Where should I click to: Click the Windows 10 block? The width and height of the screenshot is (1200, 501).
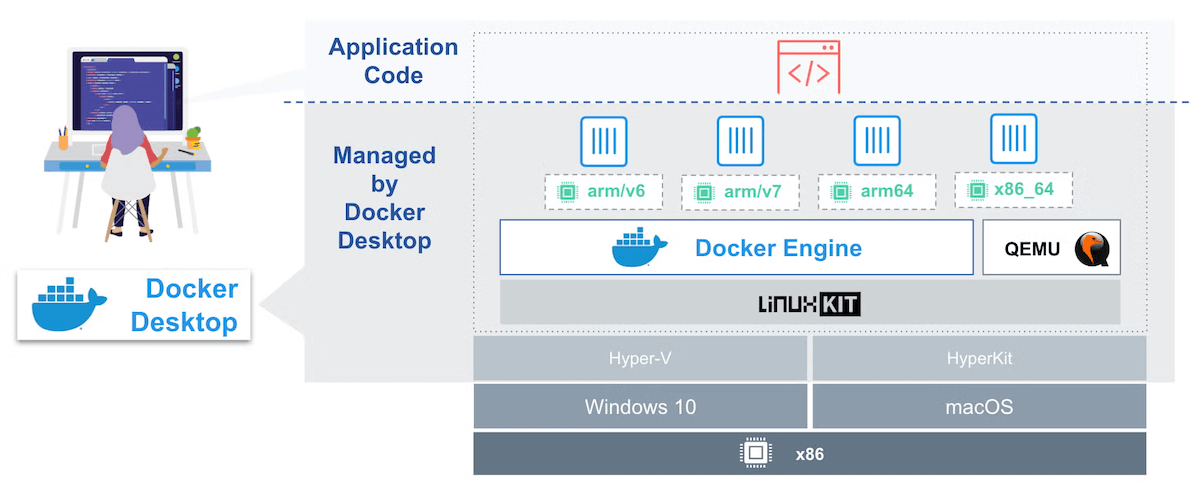[640, 407]
